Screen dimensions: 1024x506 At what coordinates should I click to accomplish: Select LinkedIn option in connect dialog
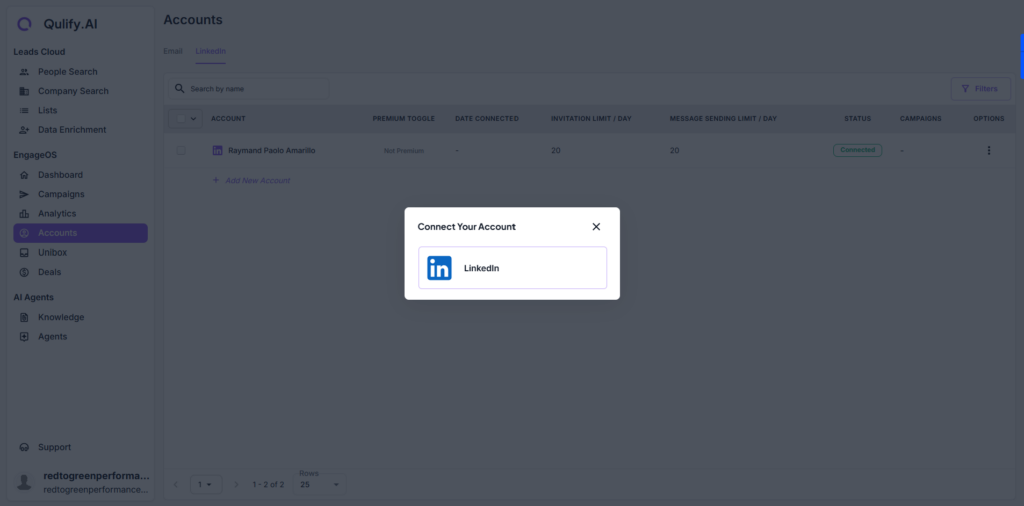[x=513, y=268]
